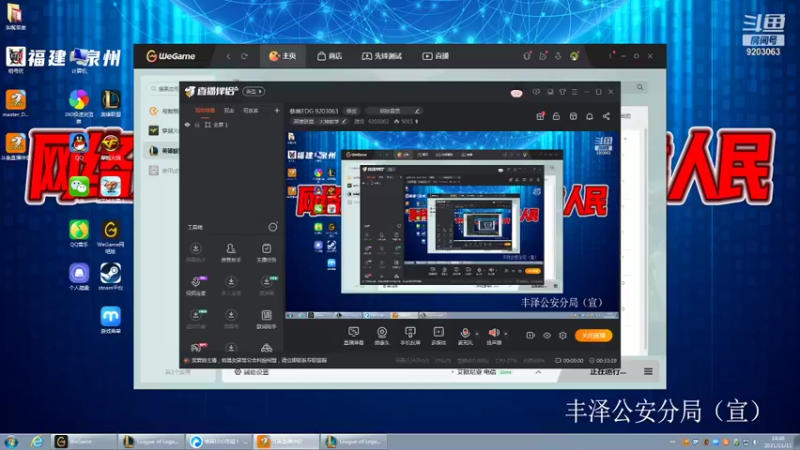Open the 主播任务 tool in toolbox
Image resolution: width=800 pixels, height=450 pixels.
266,253
